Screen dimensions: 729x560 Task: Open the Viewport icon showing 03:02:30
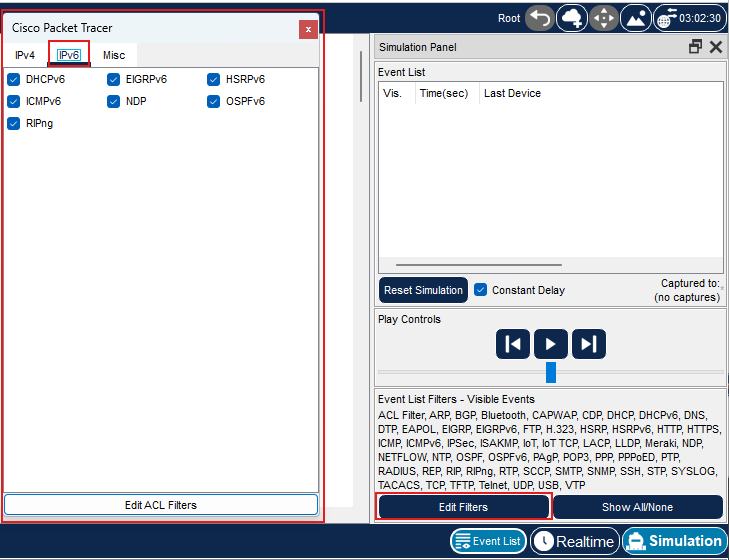click(x=689, y=19)
